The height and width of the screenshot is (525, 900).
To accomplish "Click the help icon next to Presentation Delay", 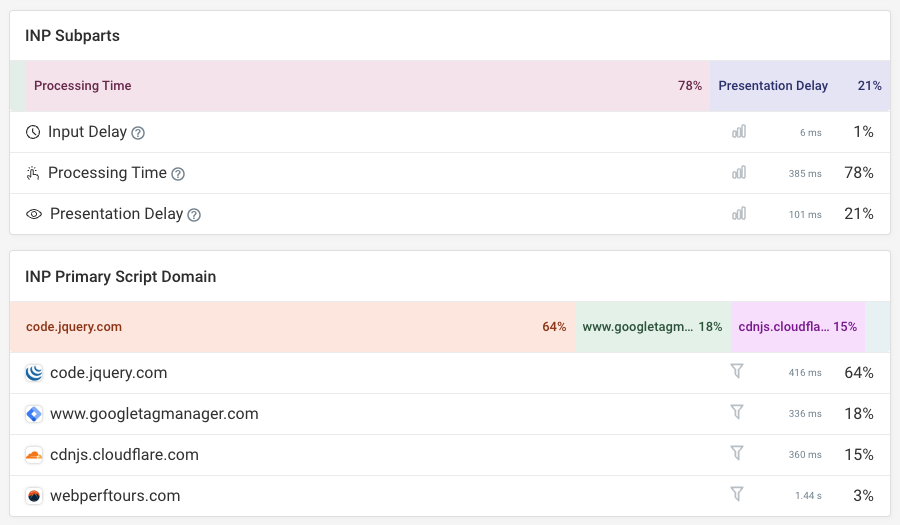I will (x=194, y=215).
